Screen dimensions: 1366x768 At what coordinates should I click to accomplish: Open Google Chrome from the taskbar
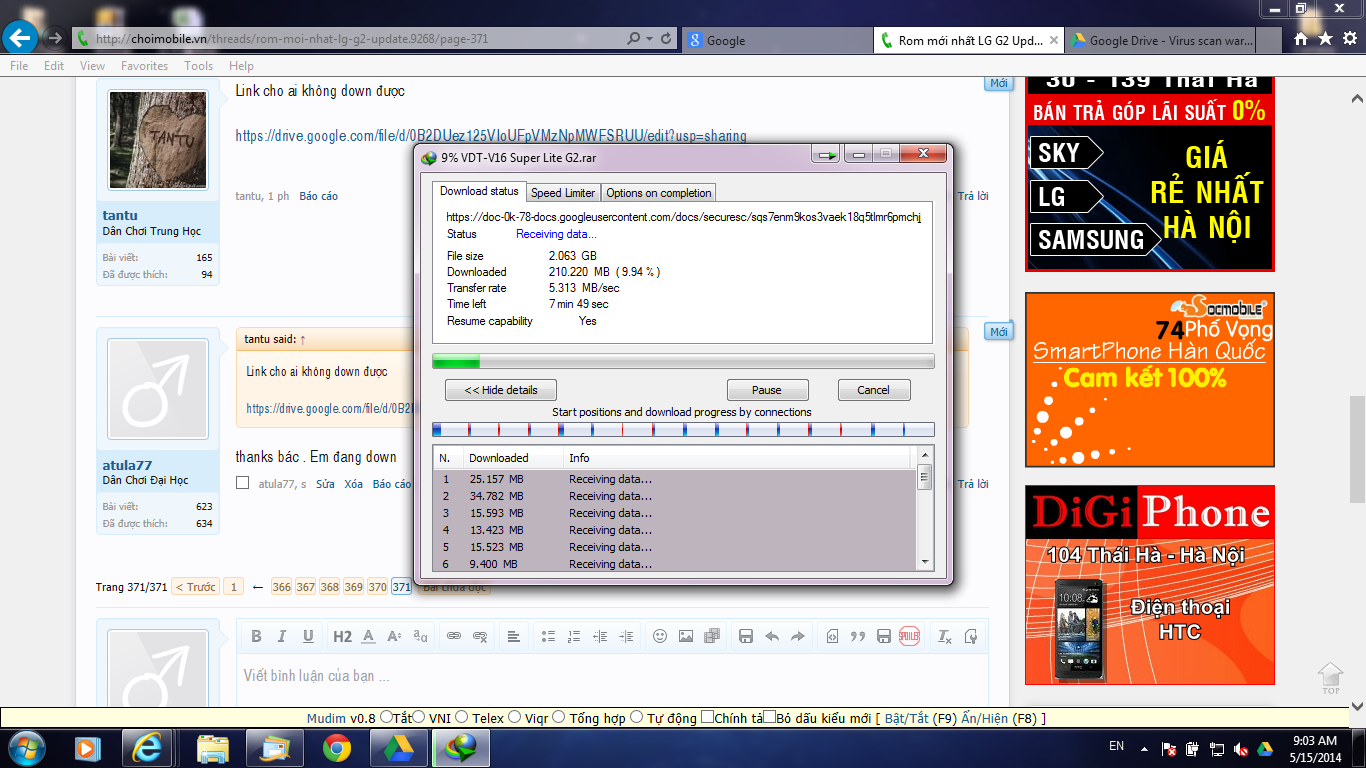point(336,748)
